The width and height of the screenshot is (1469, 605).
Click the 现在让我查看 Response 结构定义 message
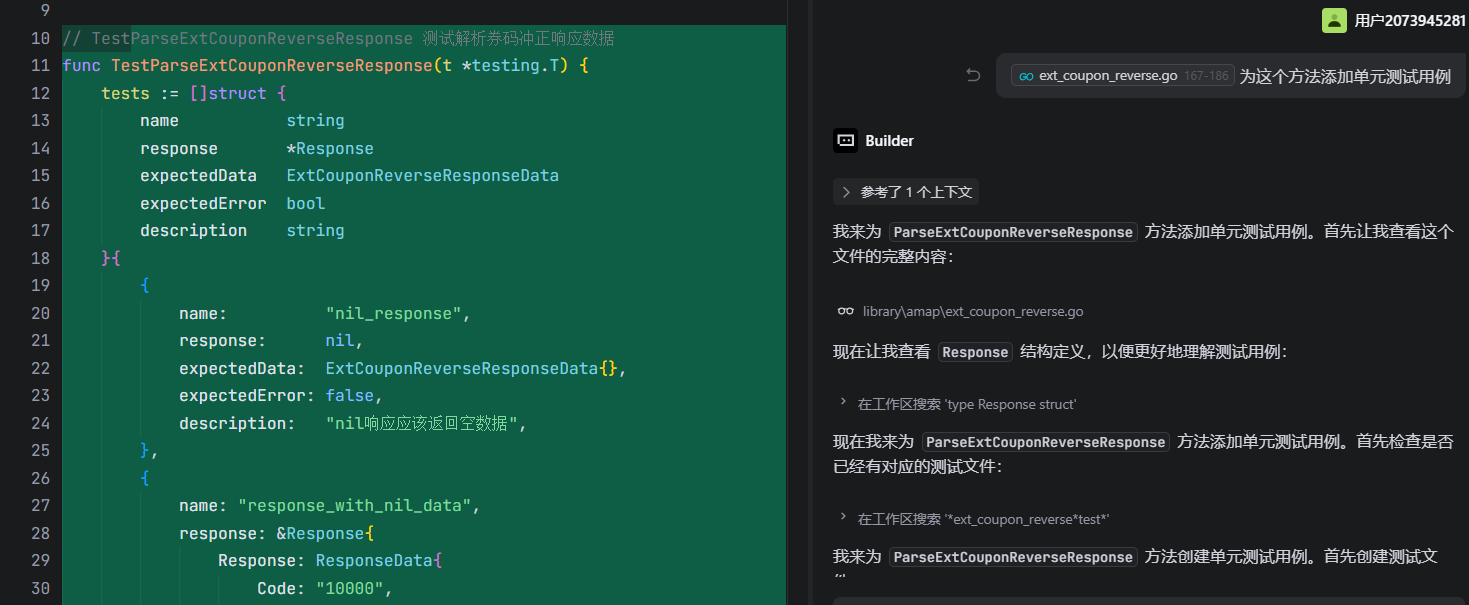pos(1060,352)
